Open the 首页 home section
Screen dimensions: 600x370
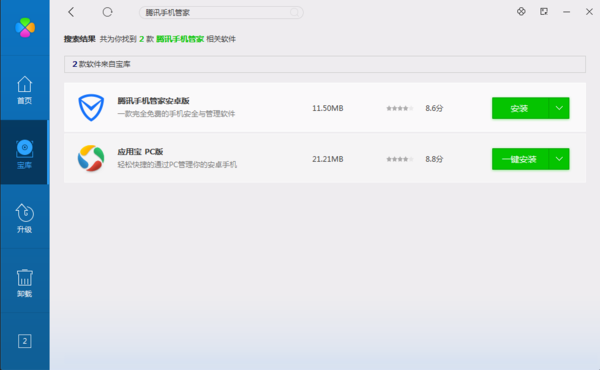[24, 90]
